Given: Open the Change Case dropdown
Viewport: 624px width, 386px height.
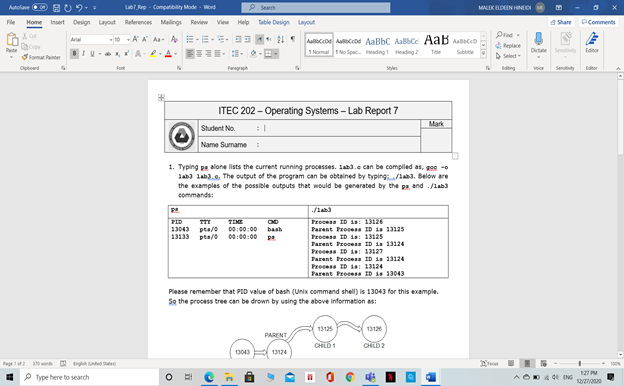Looking at the screenshot, I should (158, 39).
